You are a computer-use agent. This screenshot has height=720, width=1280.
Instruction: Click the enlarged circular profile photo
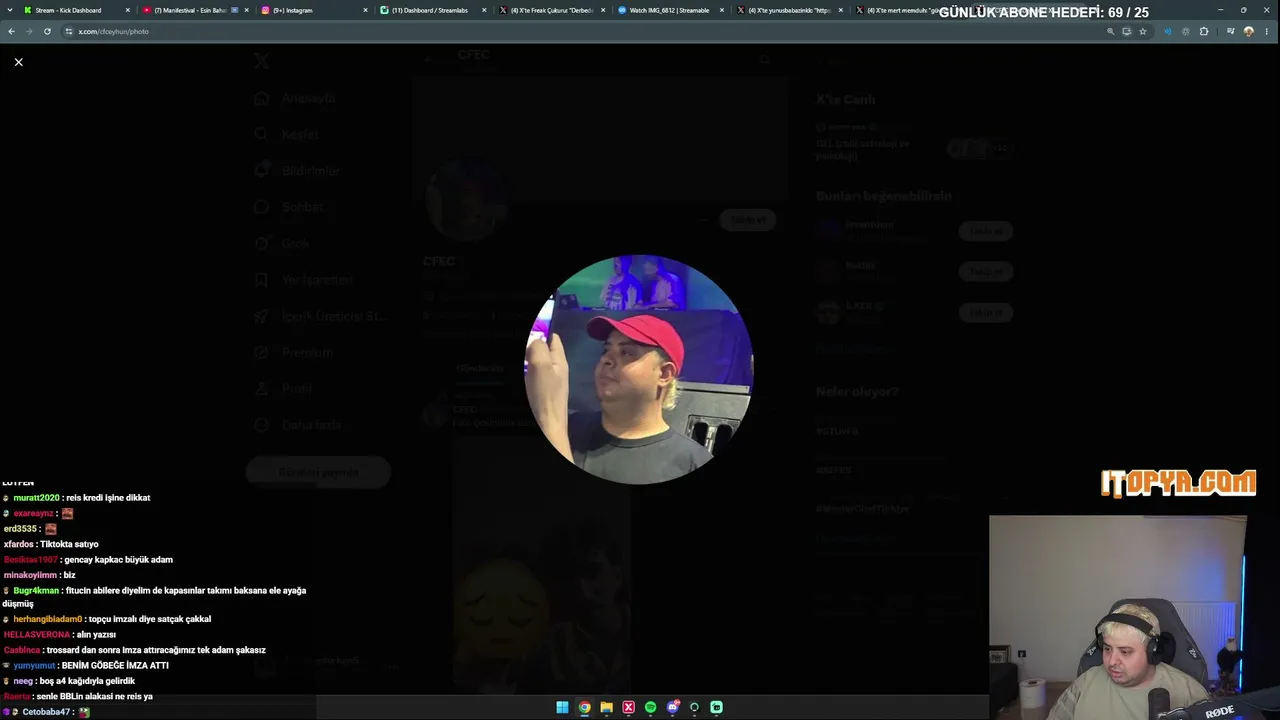click(x=639, y=369)
